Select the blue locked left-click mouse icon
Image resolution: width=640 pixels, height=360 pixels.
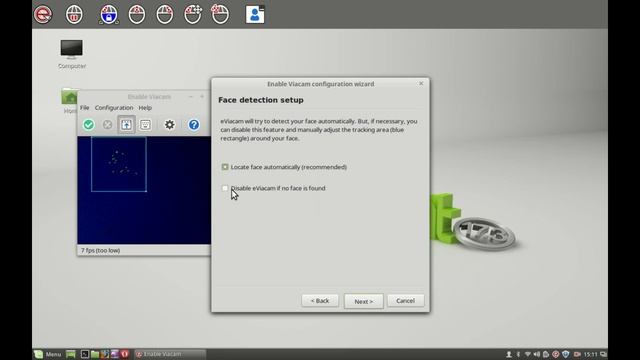tap(109, 14)
